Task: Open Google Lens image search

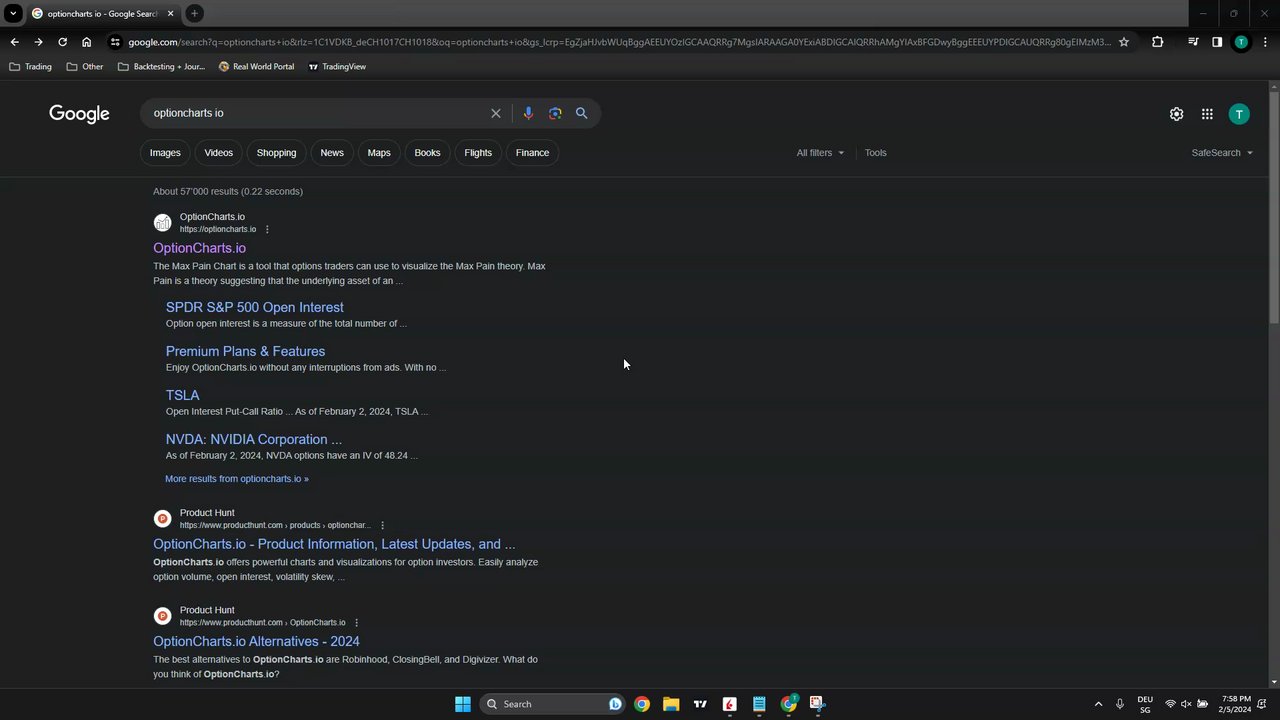Action: point(555,113)
